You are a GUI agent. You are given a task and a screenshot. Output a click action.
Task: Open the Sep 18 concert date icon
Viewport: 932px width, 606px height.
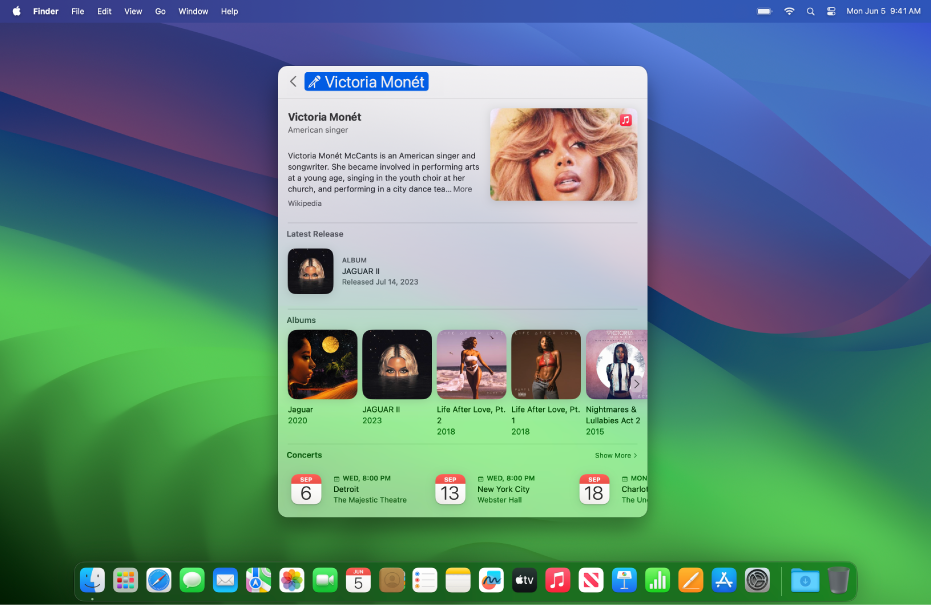594,489
